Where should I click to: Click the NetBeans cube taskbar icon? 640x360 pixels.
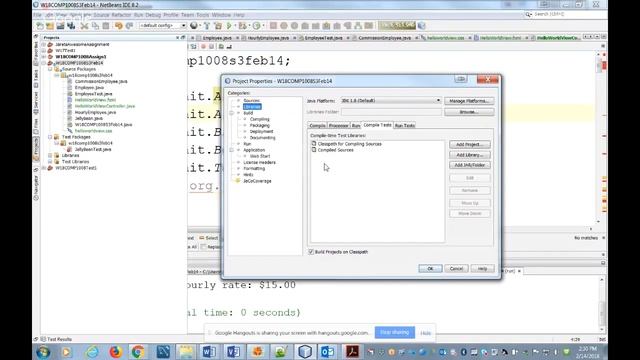pyautogui.click(x=304, y=351)
